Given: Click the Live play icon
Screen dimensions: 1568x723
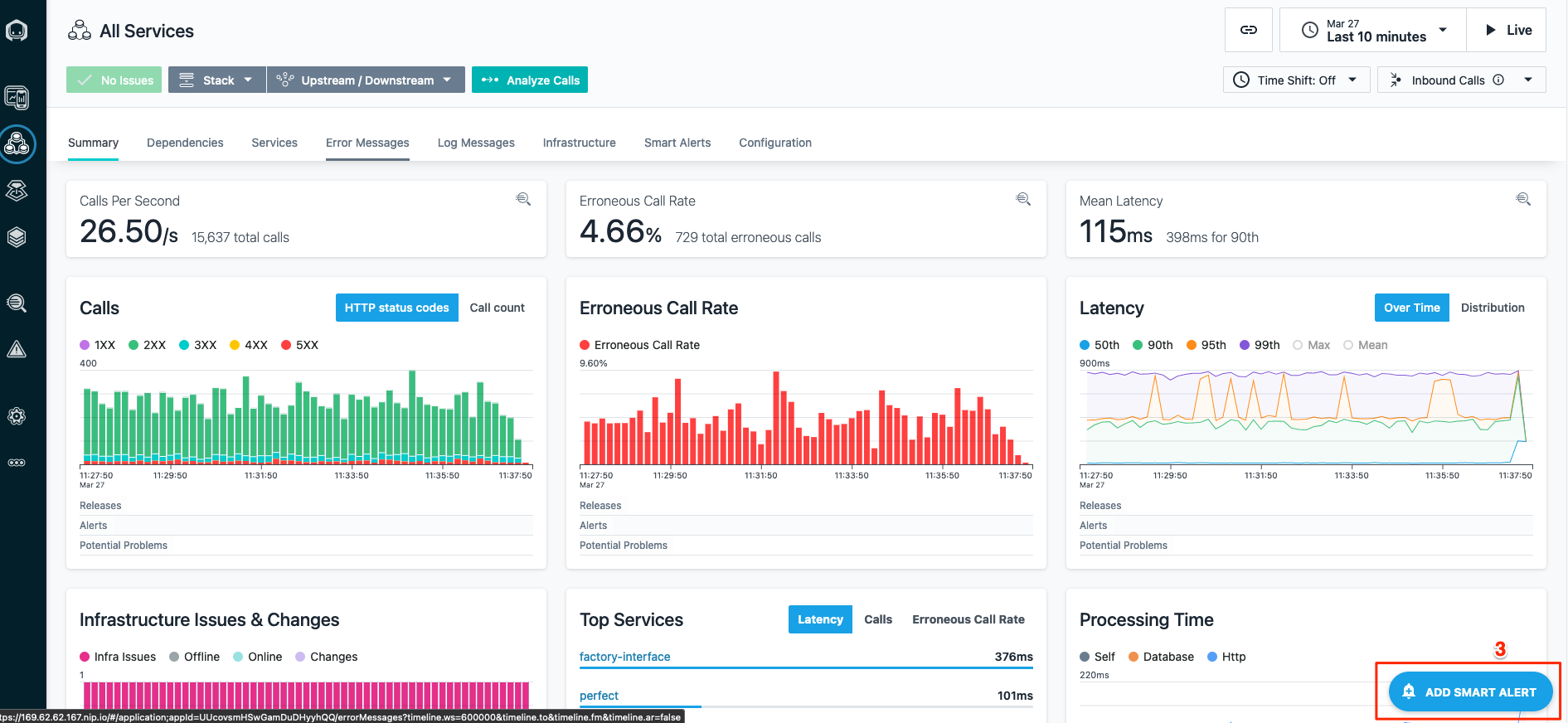Looking at the screenshot, I should 1491,30.
